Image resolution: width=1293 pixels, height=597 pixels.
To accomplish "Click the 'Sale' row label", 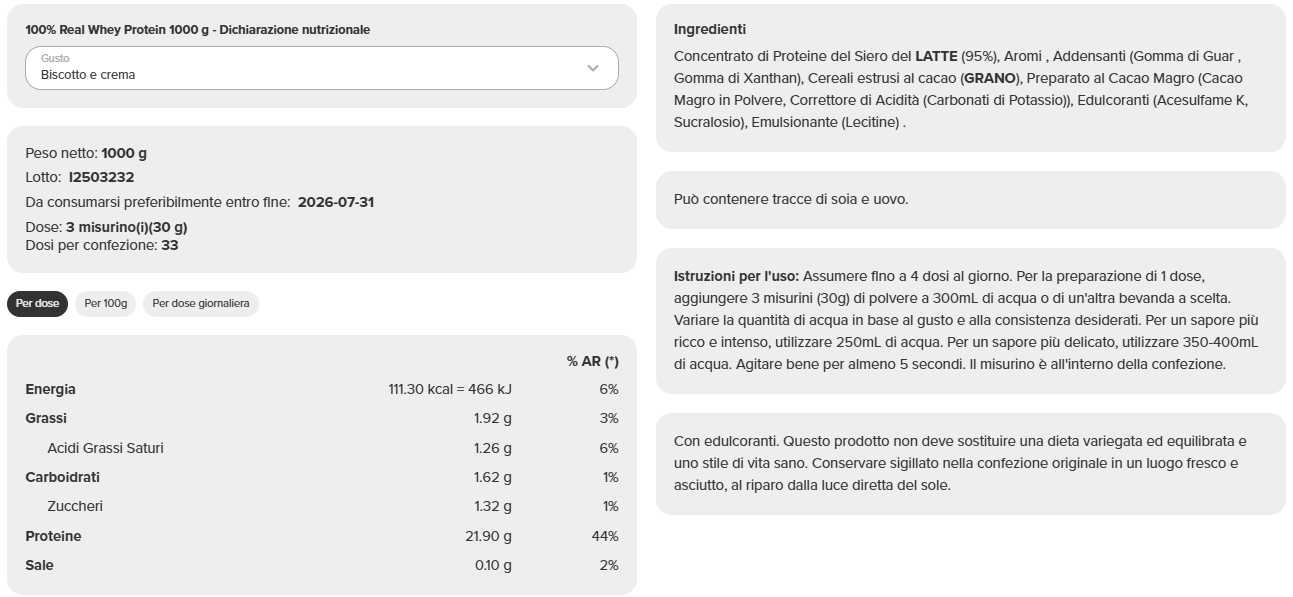I will pos(39,565).
